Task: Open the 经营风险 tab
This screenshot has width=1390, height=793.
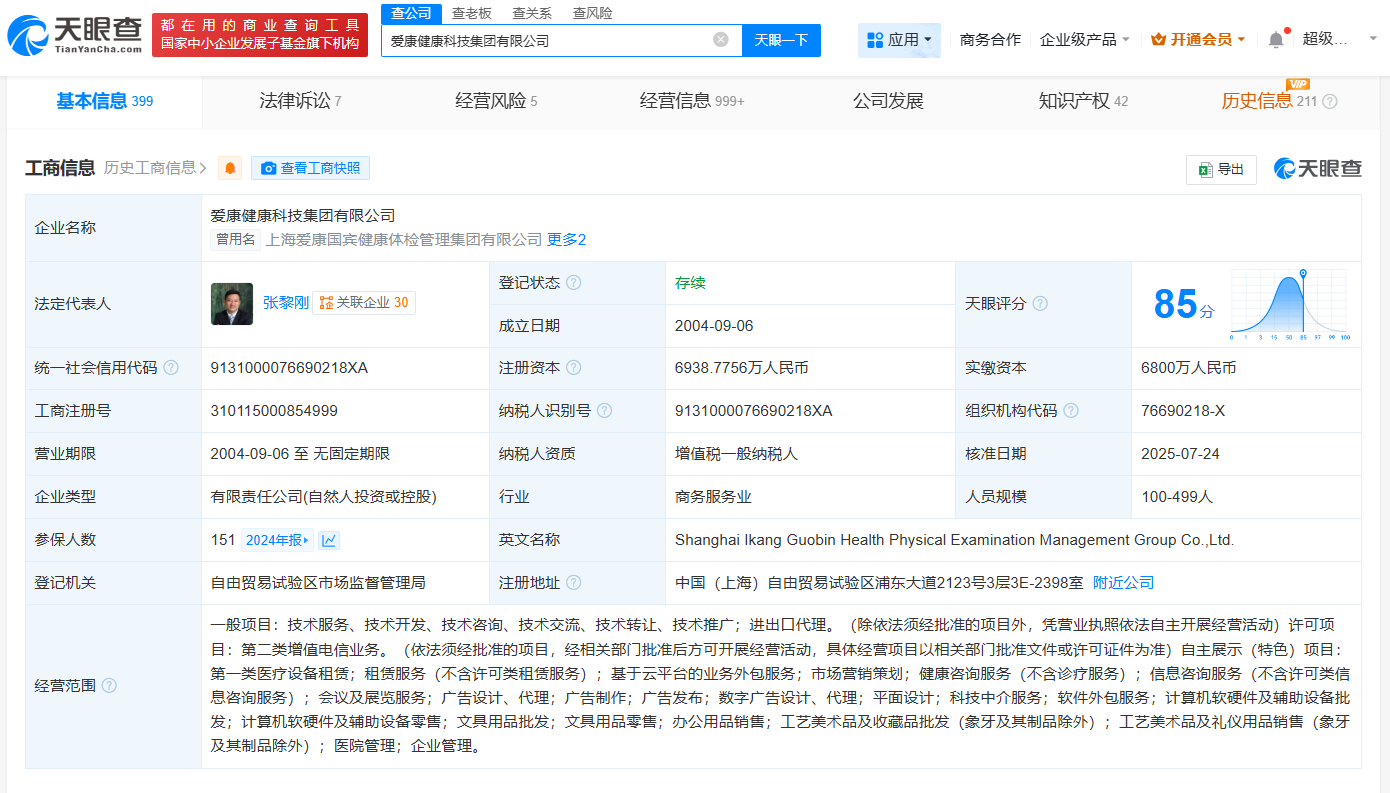Action: [496, 101]
